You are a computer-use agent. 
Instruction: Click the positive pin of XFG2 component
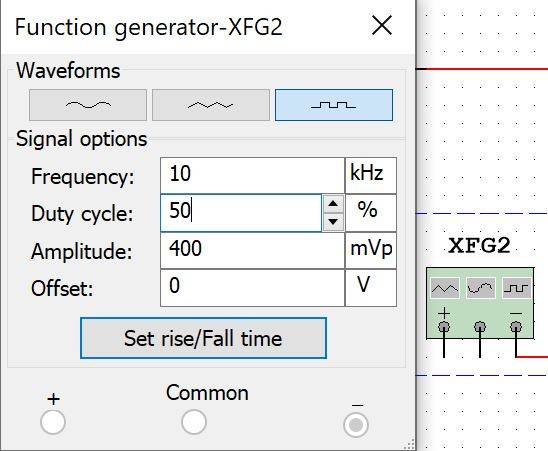point(444,327)
